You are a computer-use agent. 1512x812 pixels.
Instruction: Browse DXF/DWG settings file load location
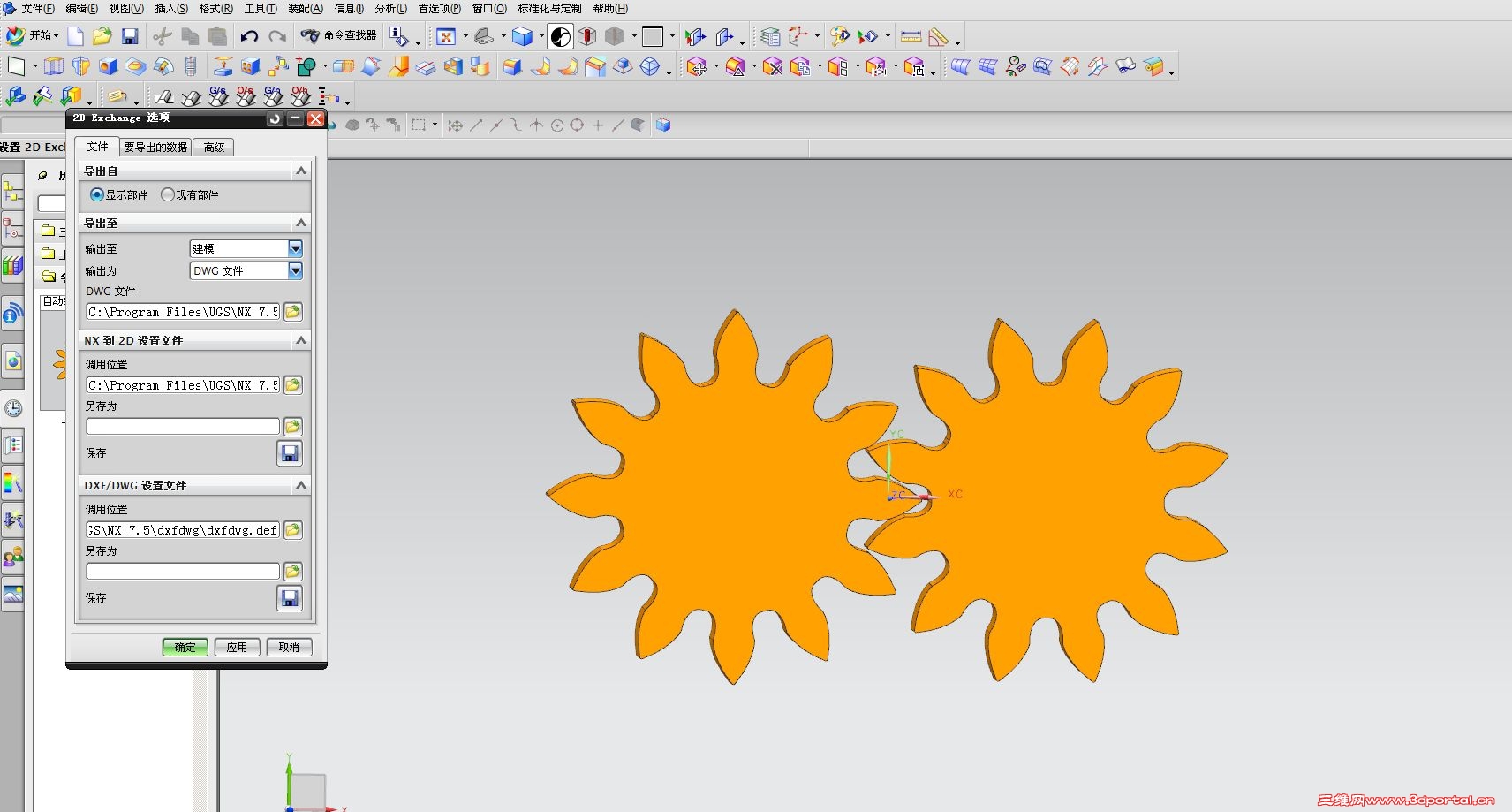click(292, 529)
